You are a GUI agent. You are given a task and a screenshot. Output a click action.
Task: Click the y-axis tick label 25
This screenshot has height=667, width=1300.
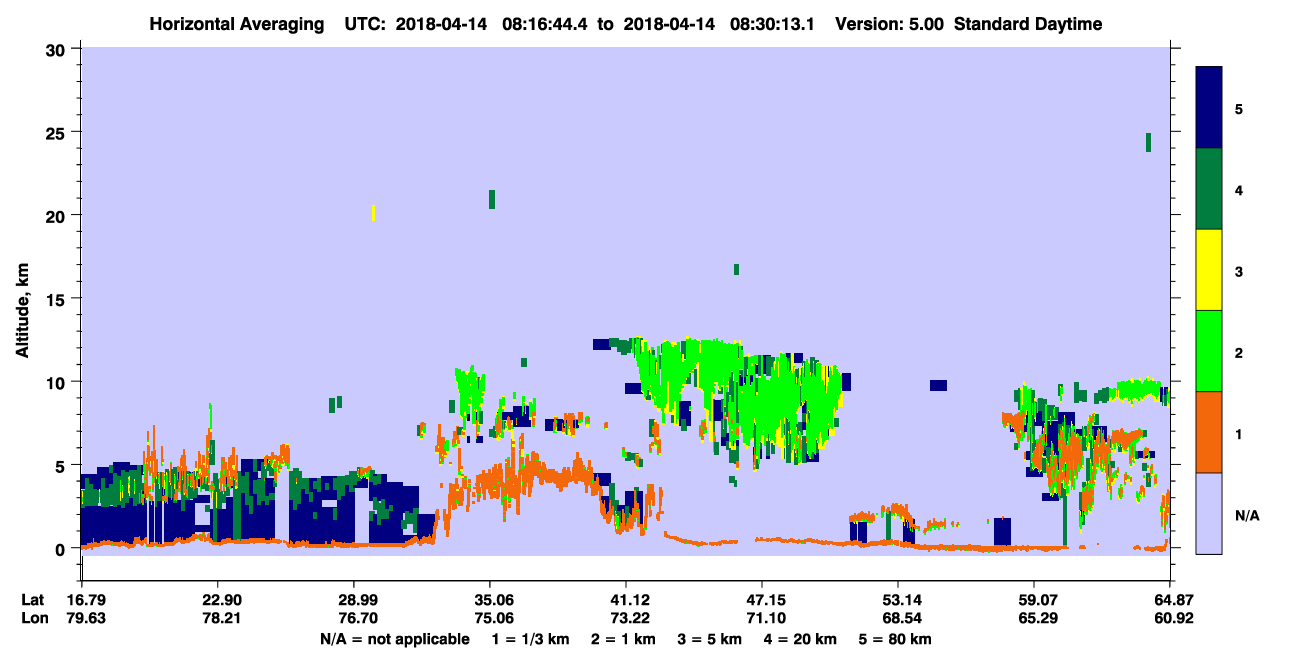click(x=58, y=132)
